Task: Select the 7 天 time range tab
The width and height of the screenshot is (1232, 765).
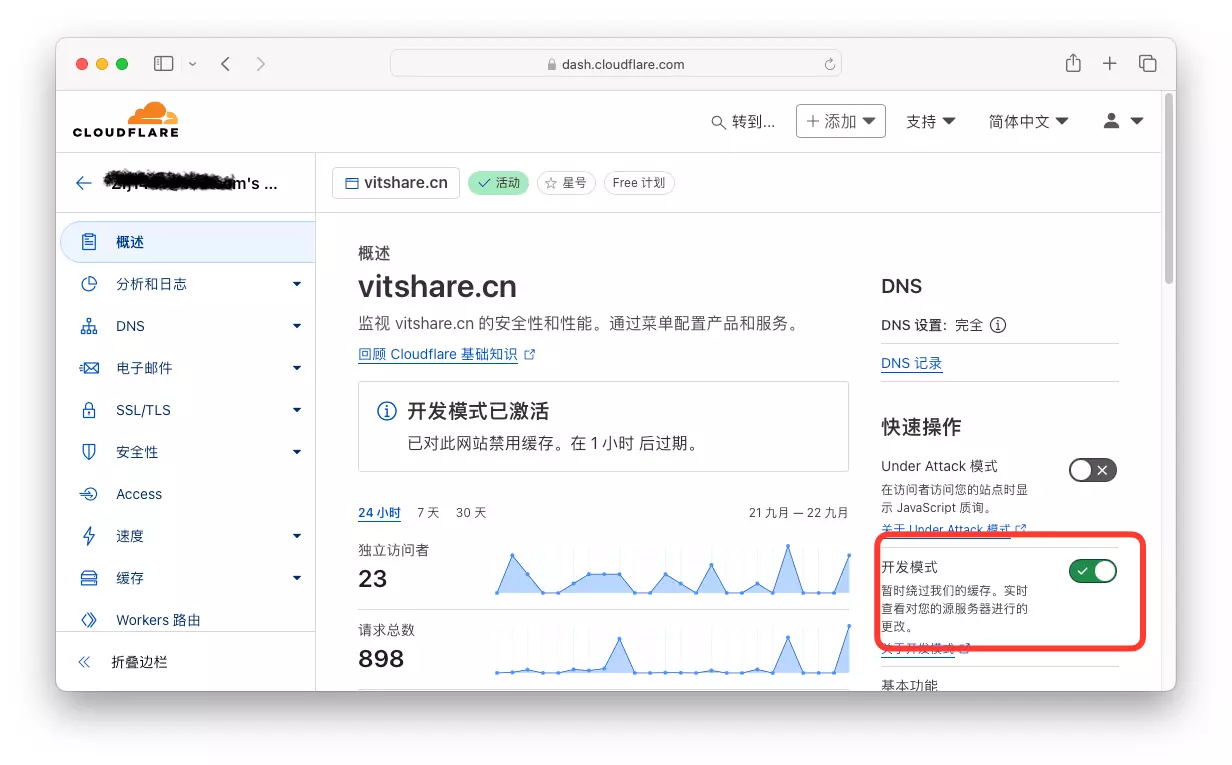Action: pos(428,513)
